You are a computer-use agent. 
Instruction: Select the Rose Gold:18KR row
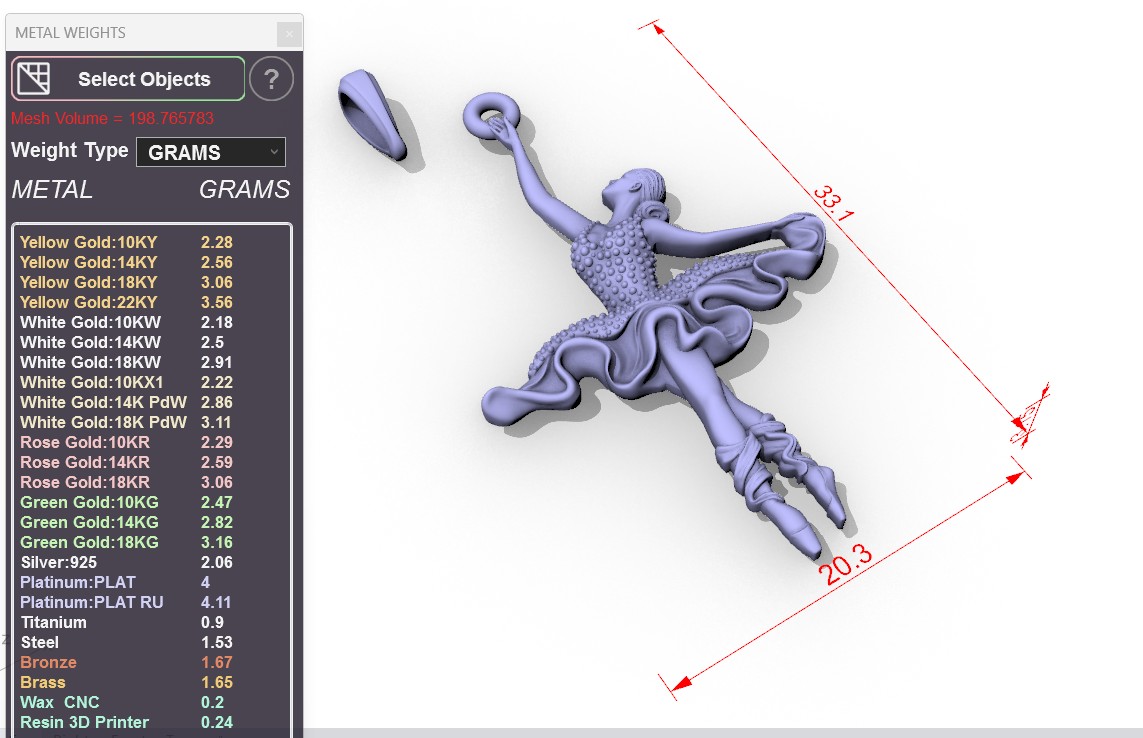(x=152, y=482)
